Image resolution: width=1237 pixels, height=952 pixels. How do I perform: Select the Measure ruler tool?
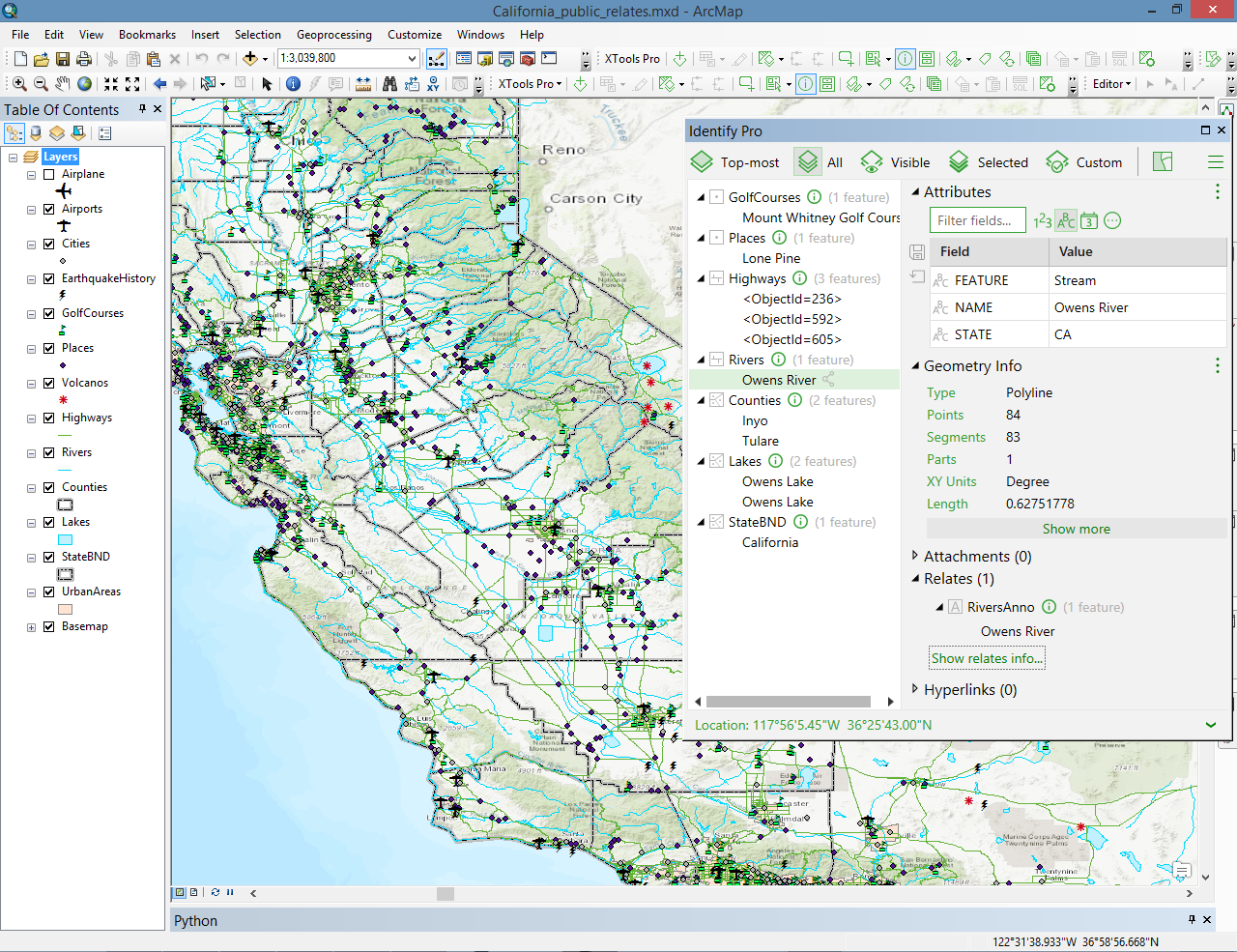363,84
